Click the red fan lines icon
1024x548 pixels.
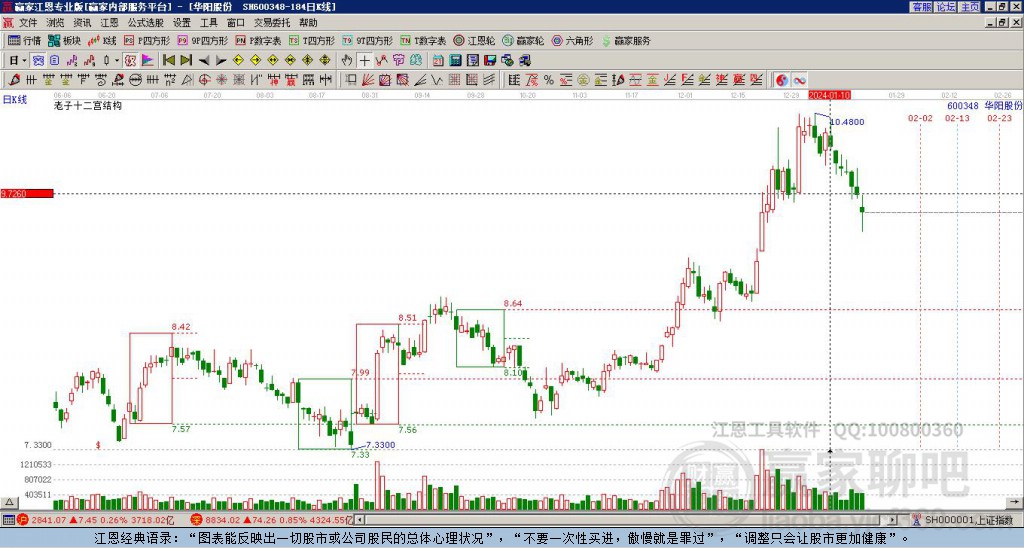point(368,80)
